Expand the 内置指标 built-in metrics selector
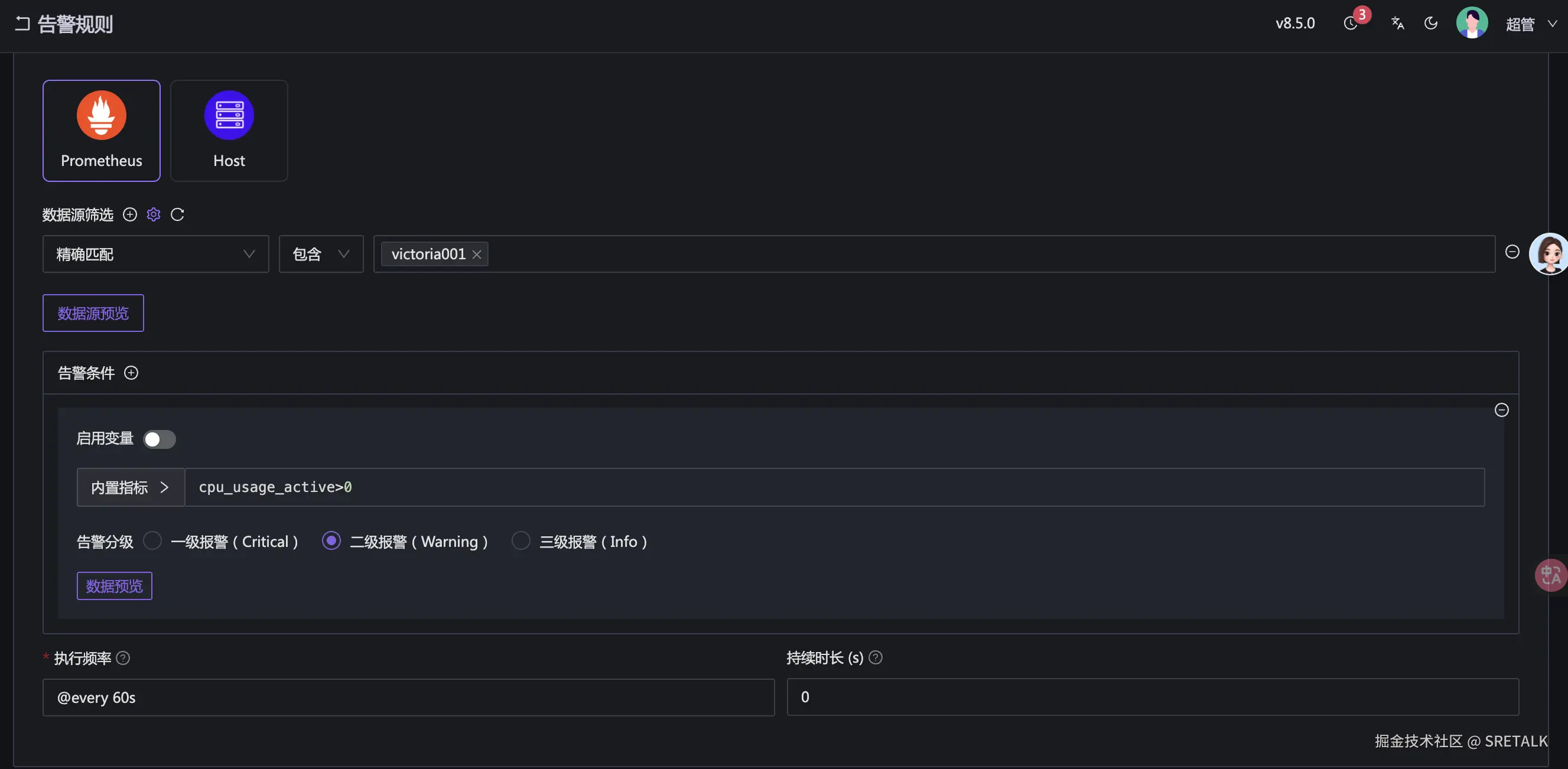This screenshot has width=1568, height=769. coord(130,487)
